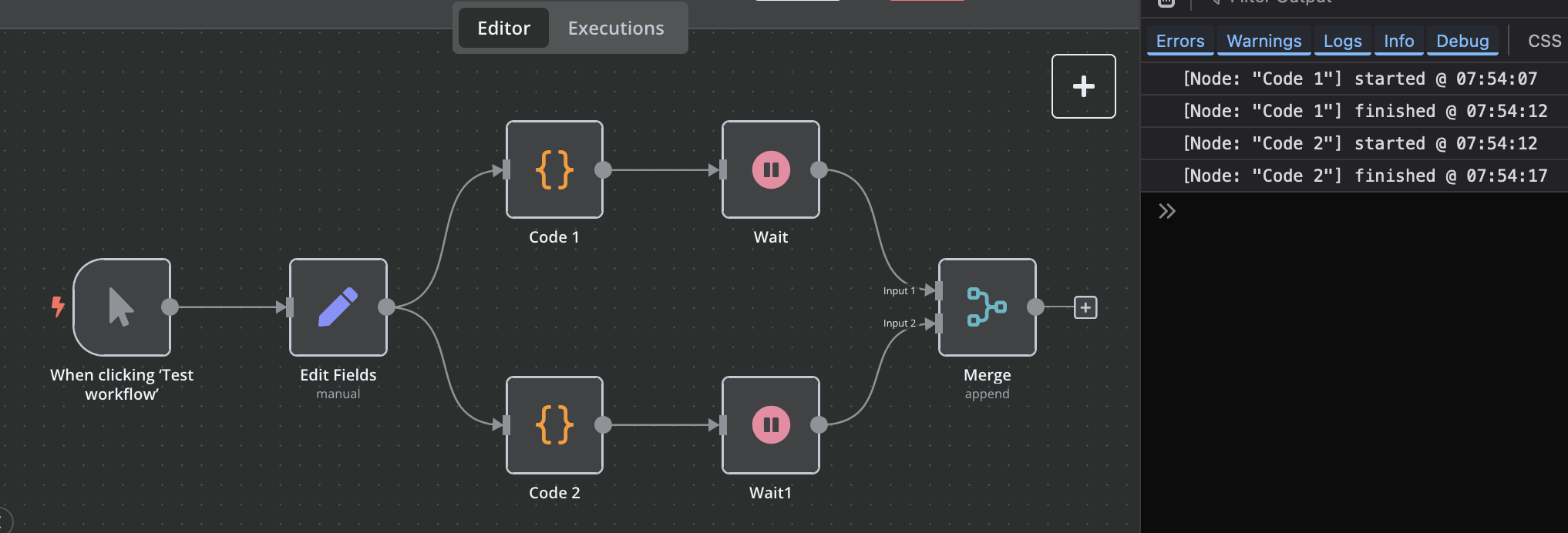Viewport: 1568px width, 533px height.
Task: Select the manual trigger node cursor icon
Action: click(x=122, y=307)
